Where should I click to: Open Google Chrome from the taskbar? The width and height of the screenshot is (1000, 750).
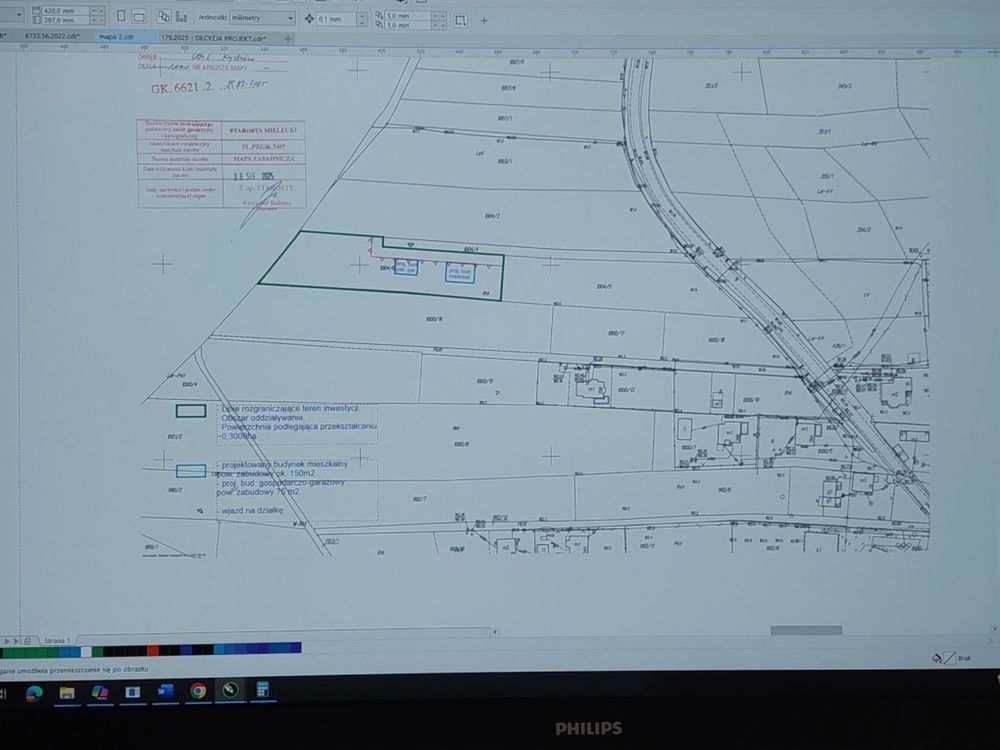198,691
